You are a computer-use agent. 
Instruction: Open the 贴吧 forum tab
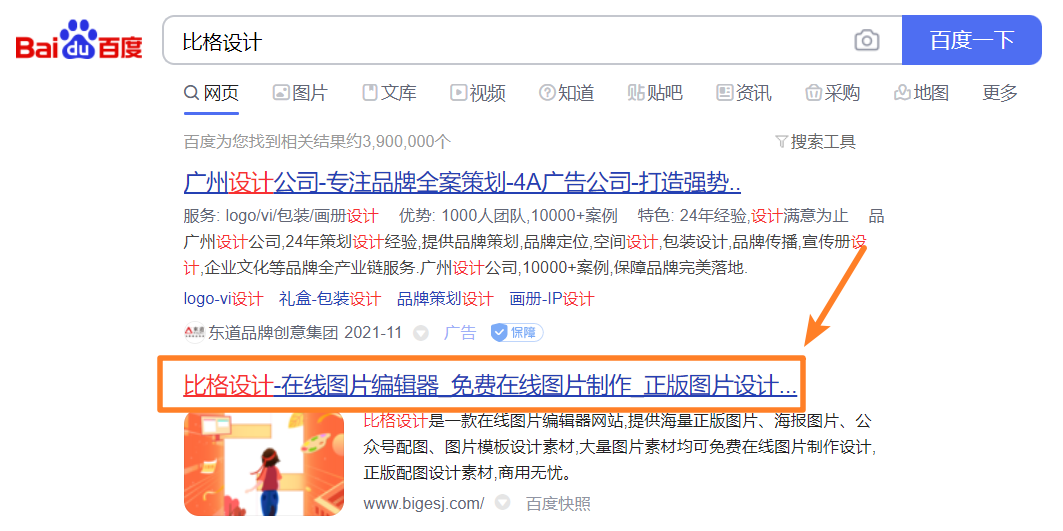click(x=655, y=93)
